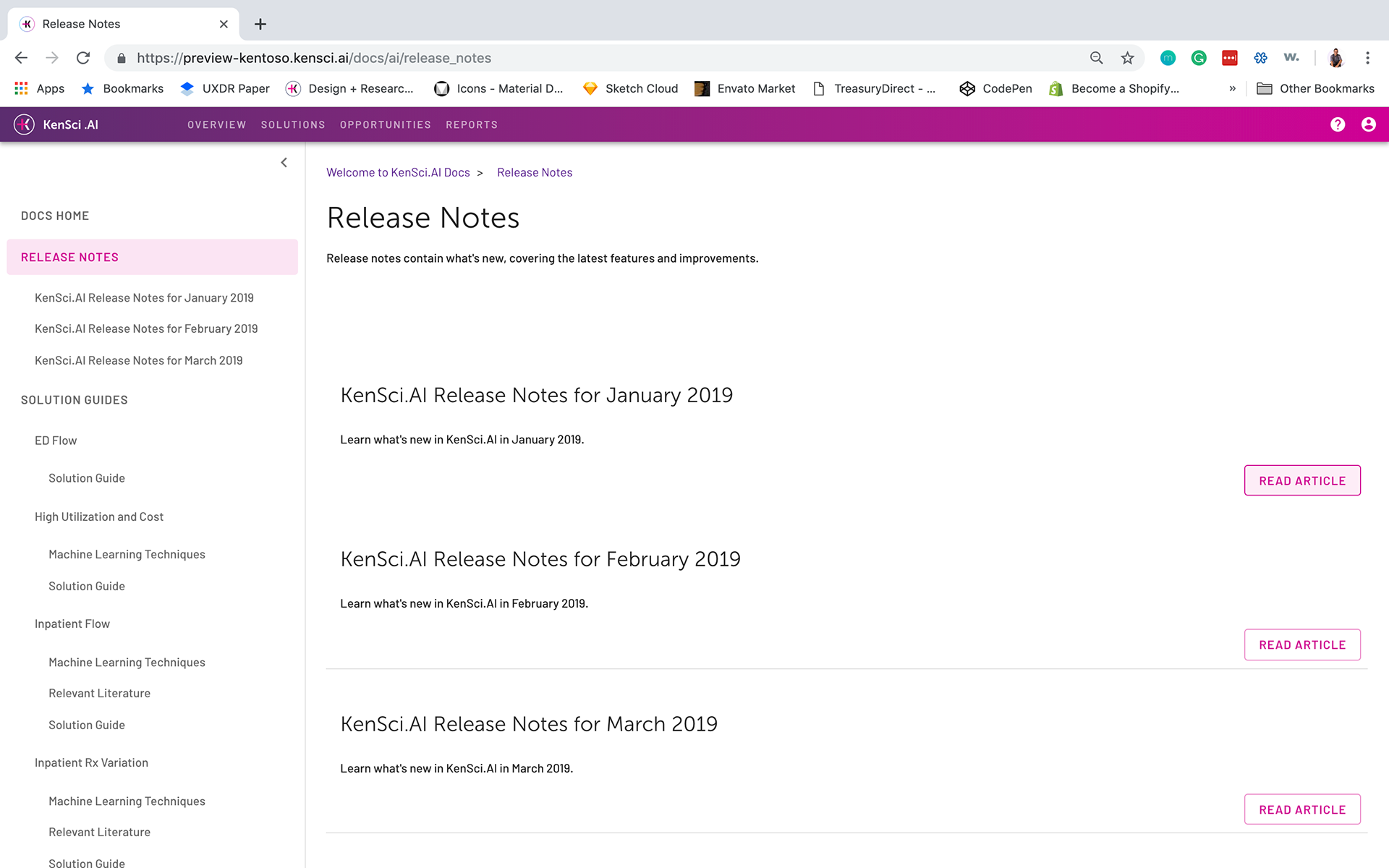Open the Other Bookmarks folder
1389x868 pixels.
(1315, 88)
